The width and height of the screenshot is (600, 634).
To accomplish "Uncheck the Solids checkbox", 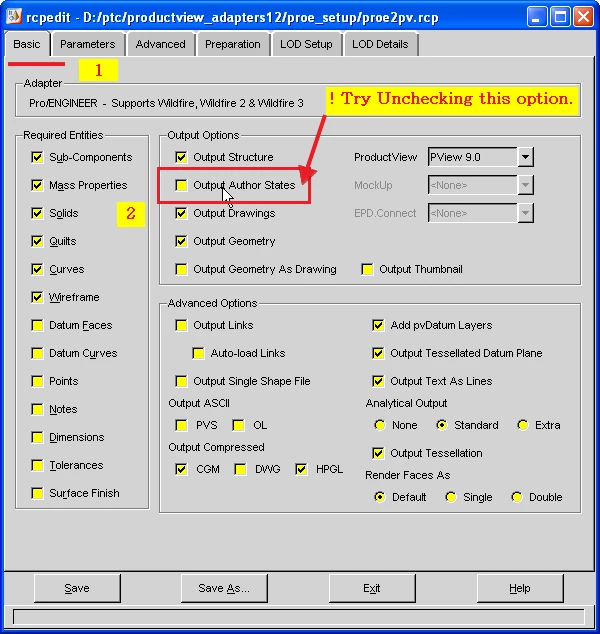I will coord(37,213).
